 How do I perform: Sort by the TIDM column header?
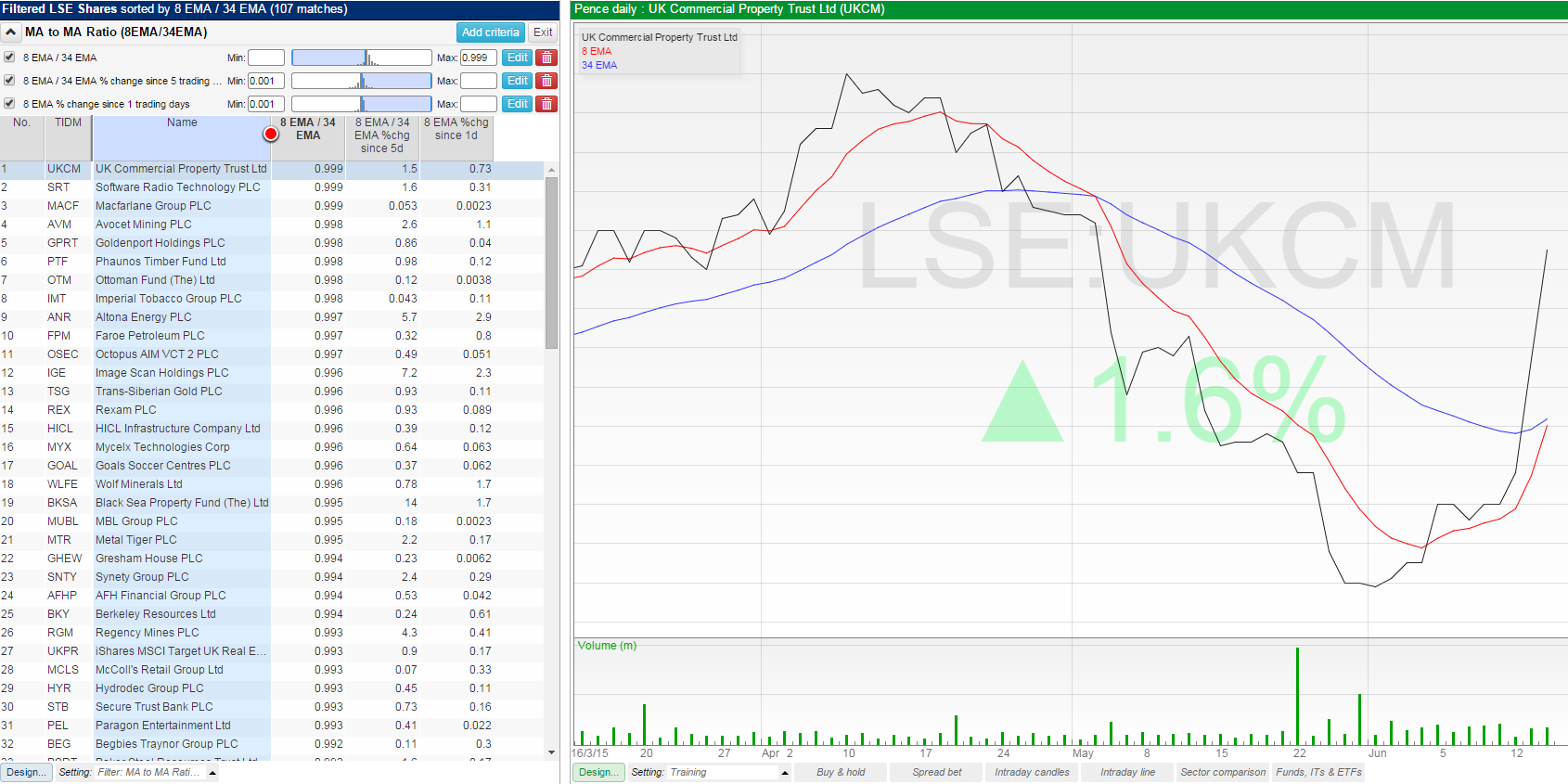(68, 138)
